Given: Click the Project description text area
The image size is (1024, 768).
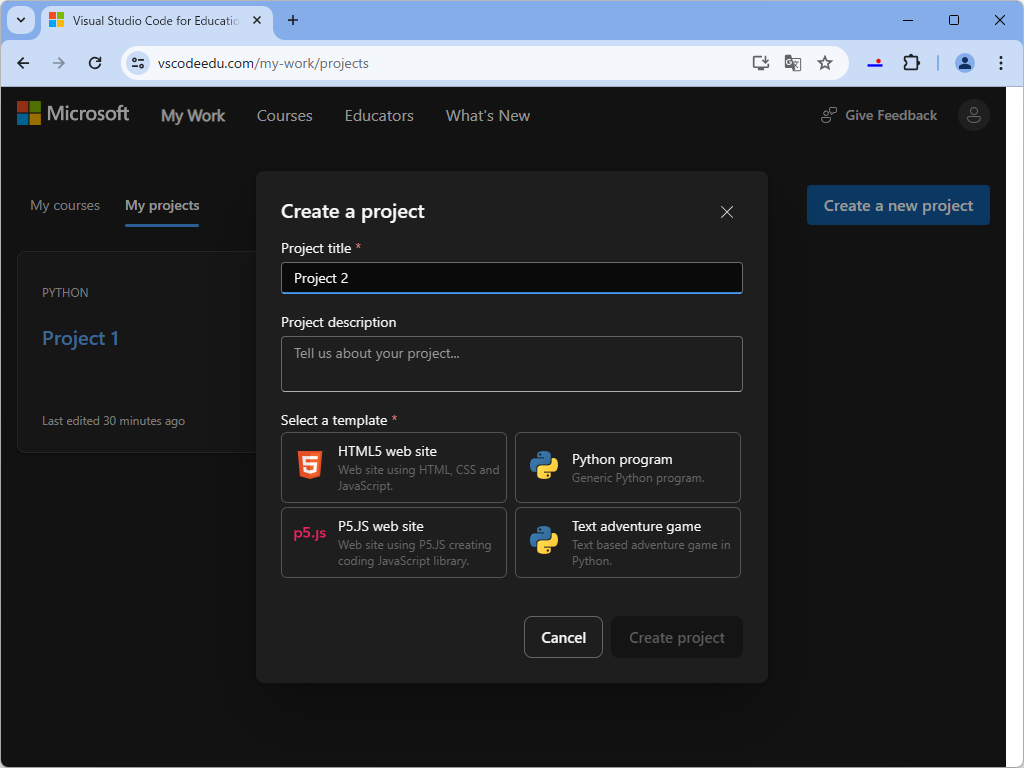Looking at the screenshot, I should coord(512,364).
